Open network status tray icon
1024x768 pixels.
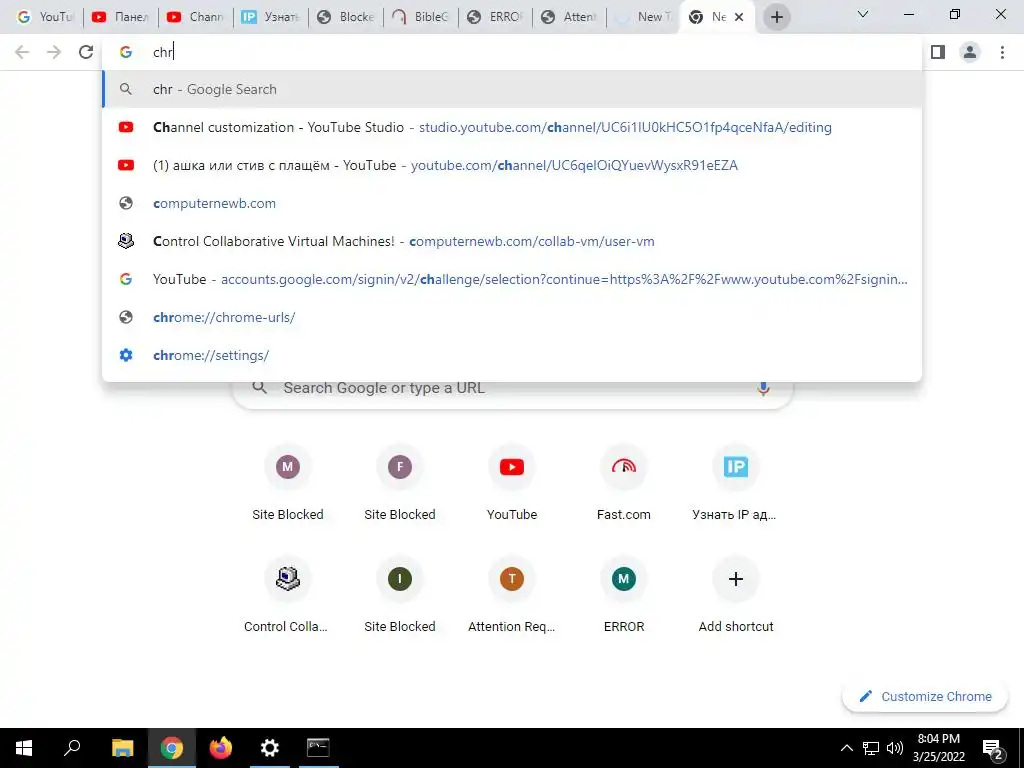(871, 748)
